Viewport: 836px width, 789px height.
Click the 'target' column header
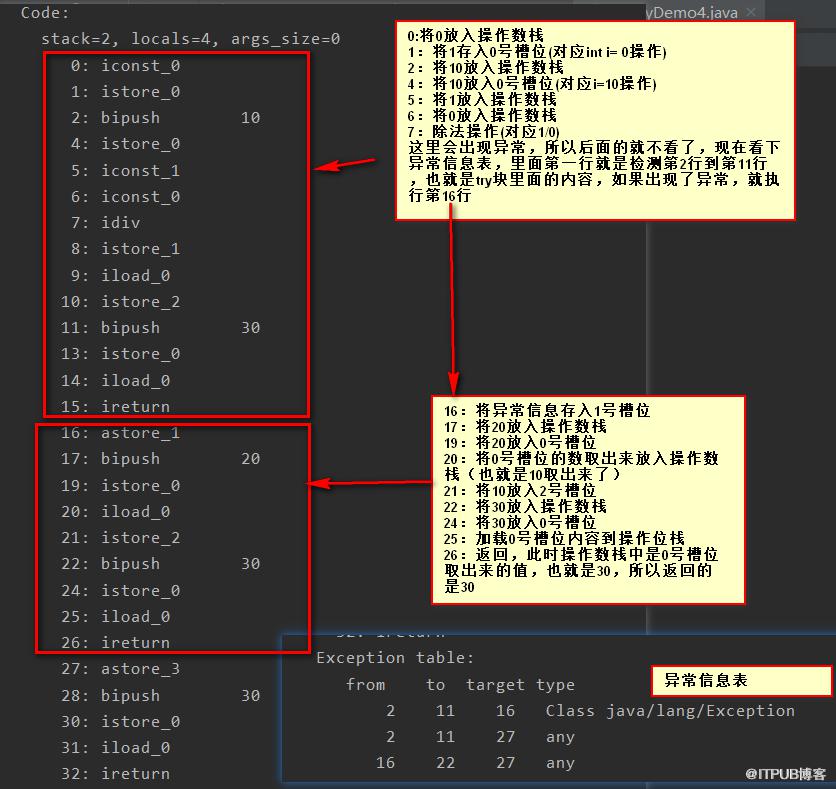coord(495,685)
